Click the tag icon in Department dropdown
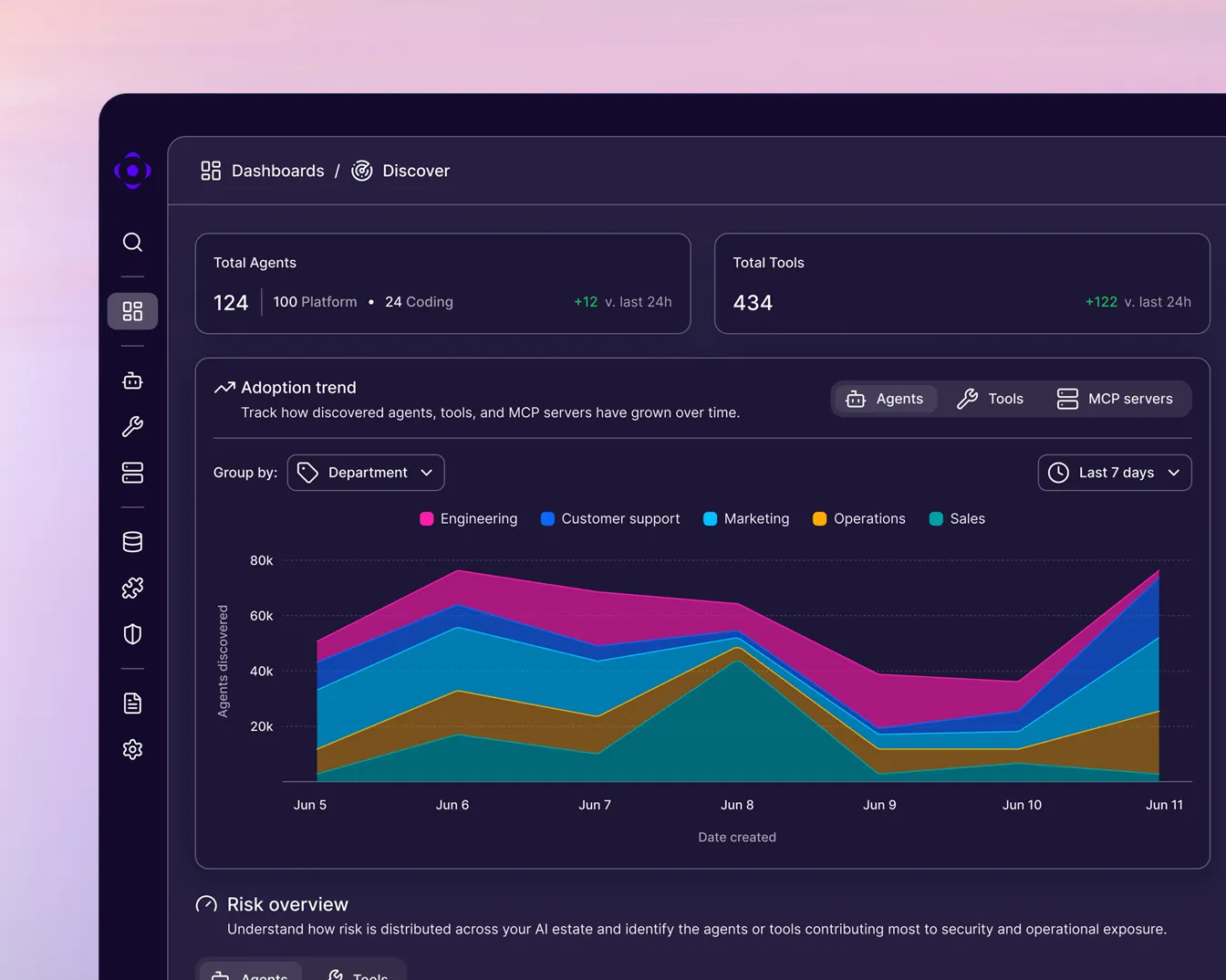1226x980 pixels. tap(307, 473)
